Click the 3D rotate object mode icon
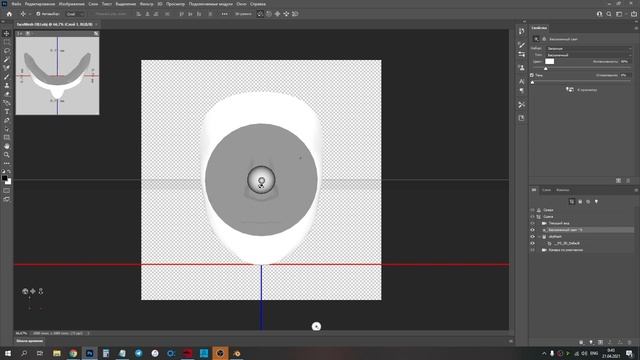Image resolution: width=640 pixels, height=360 pixels. pyautogui.click(x=260, y=14)
